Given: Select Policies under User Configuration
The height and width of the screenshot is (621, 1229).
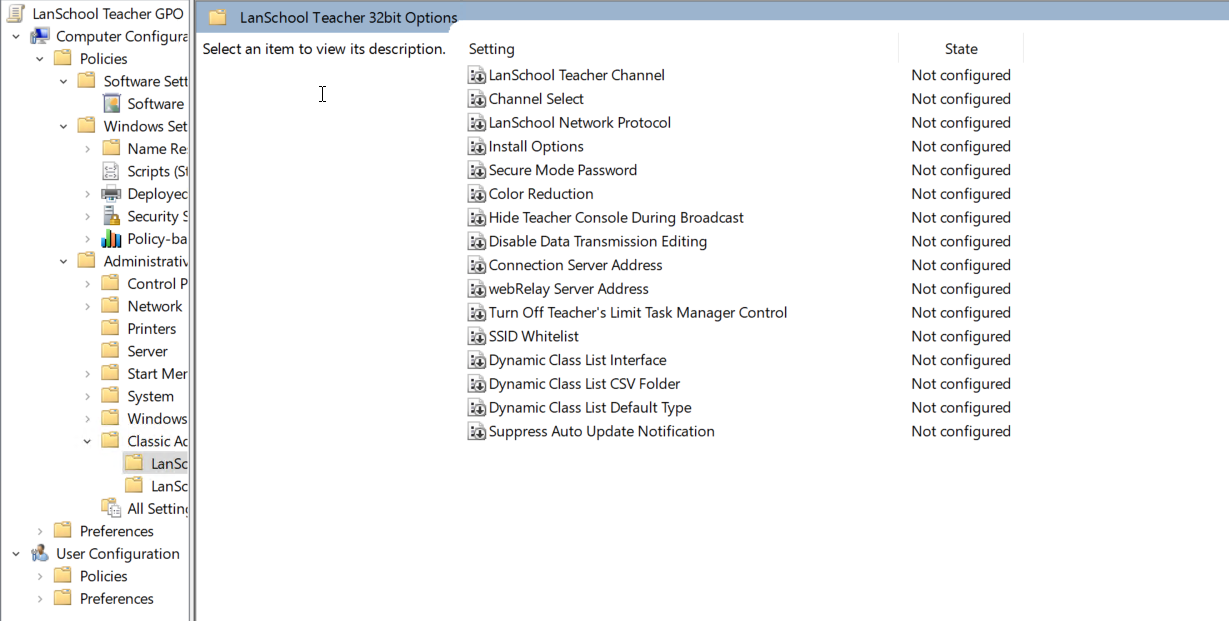Looking at the screenshot, I should click(104, 576).
